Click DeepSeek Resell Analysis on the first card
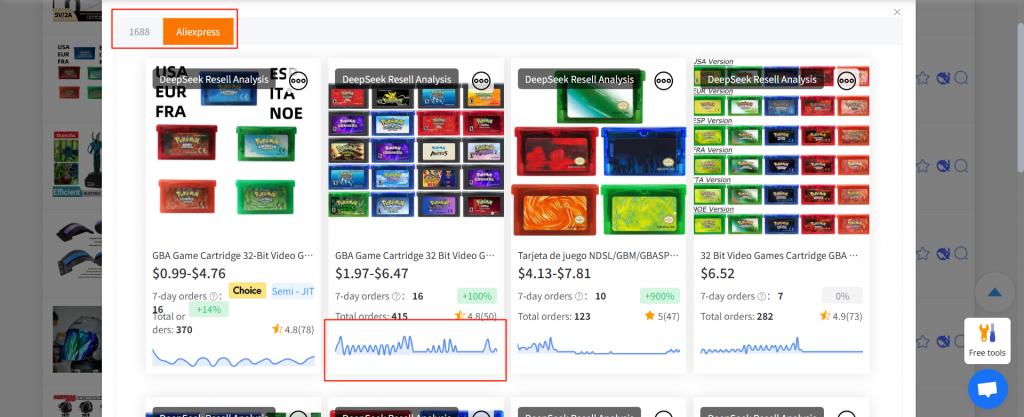1024x417 pixels. click(215, 79)
